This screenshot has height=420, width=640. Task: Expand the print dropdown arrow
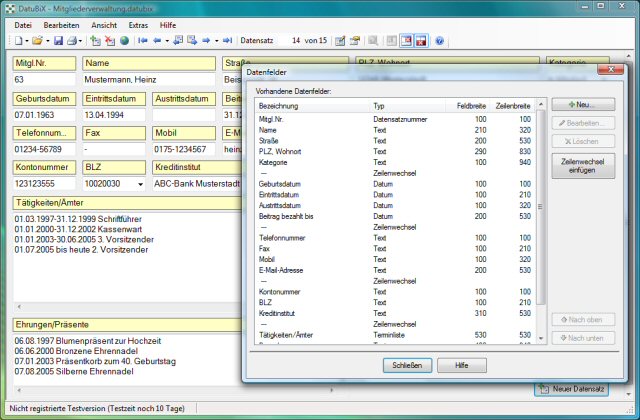tap(81, 41)
